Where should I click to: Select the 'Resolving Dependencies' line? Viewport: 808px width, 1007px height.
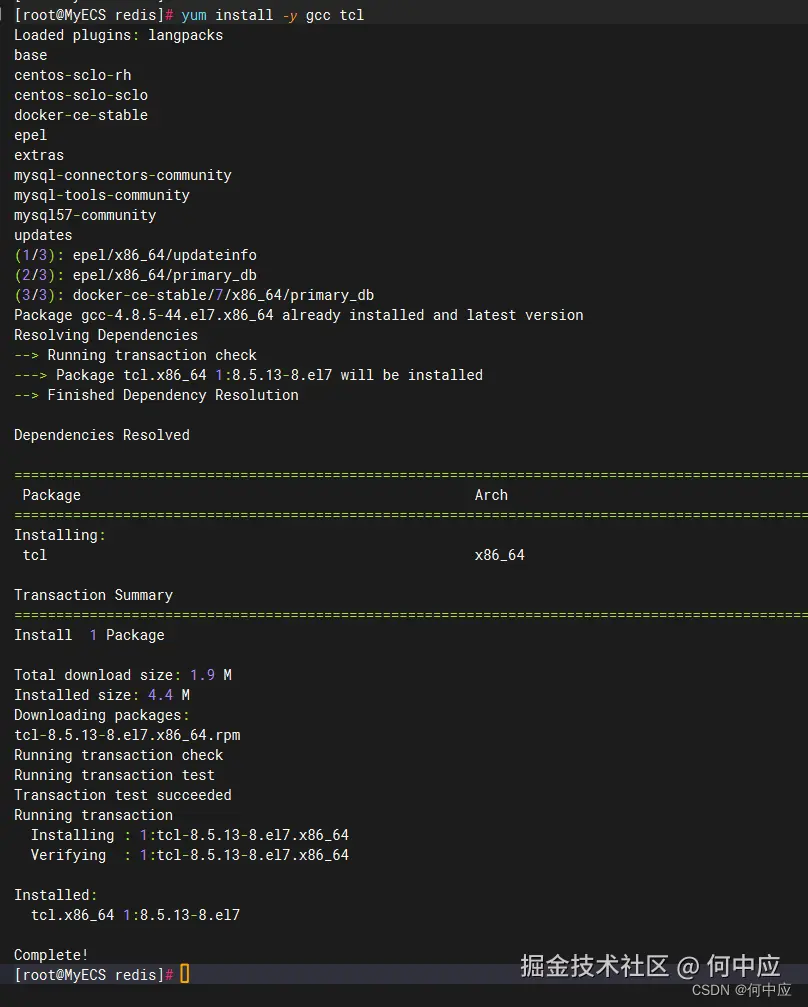point(106,335)
